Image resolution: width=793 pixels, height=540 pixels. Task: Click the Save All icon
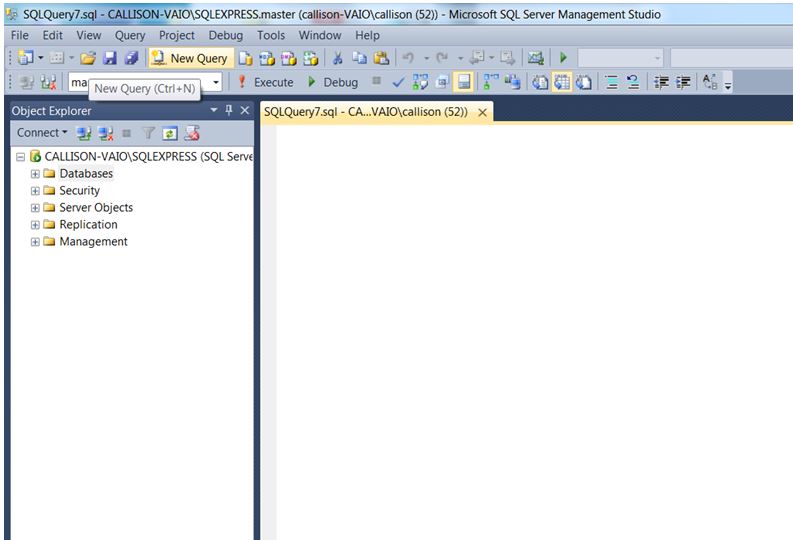131,58
